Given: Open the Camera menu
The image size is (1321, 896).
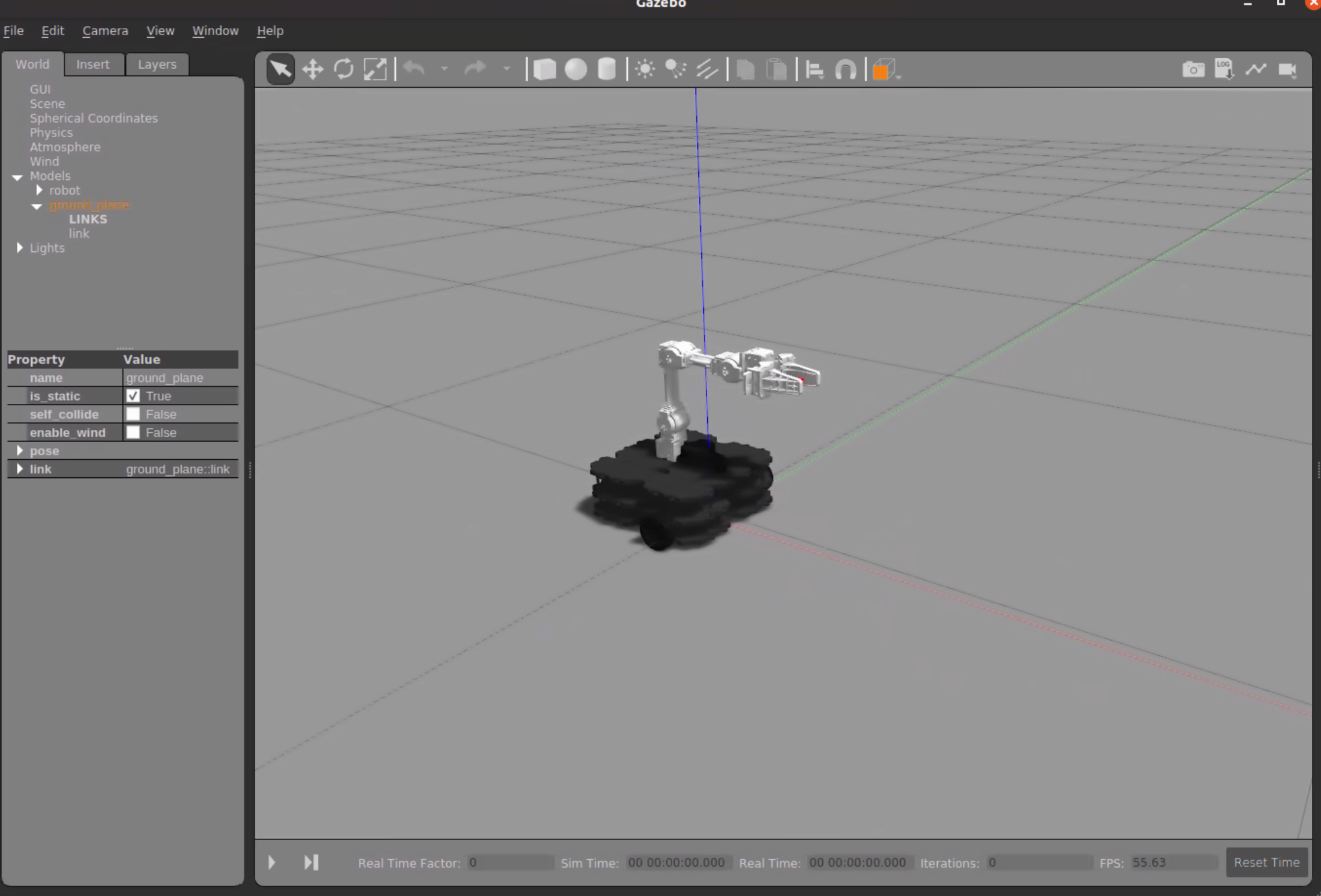Looking at the screenshot, I should (x=105, y=31).
